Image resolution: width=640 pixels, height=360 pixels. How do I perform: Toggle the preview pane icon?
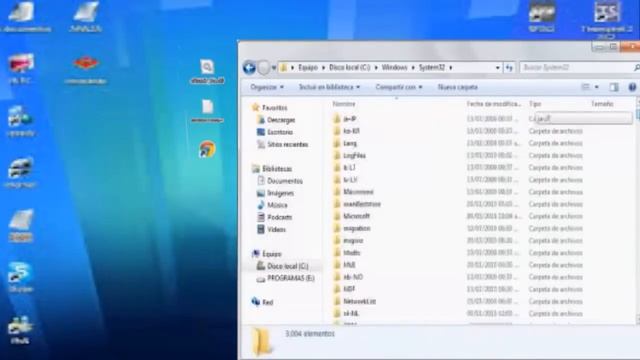(614, 87)
